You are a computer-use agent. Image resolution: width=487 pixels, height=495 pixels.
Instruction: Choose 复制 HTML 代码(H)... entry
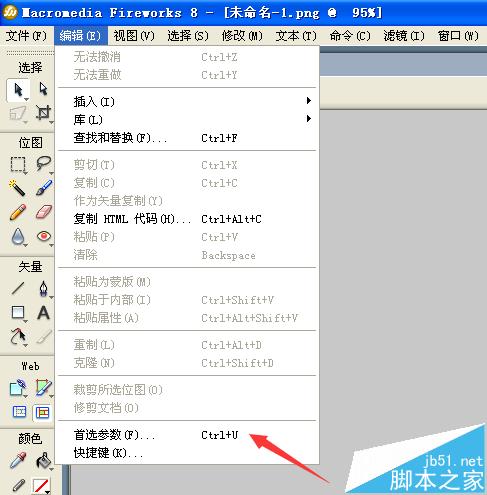click(x=187, y=219)
